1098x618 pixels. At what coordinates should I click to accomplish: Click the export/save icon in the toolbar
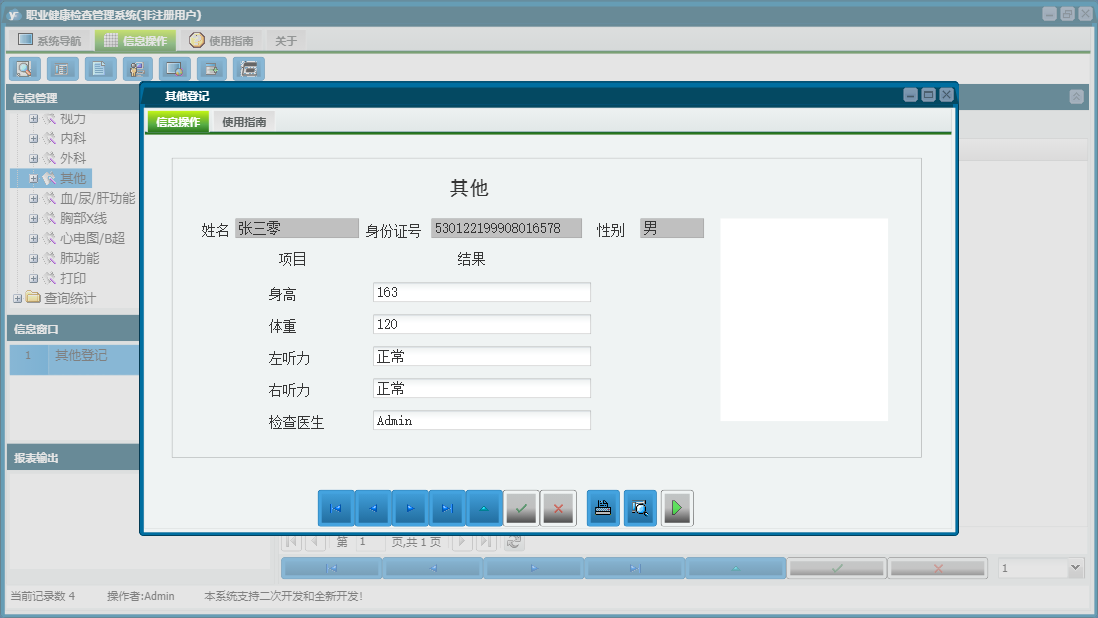(210, 68)
